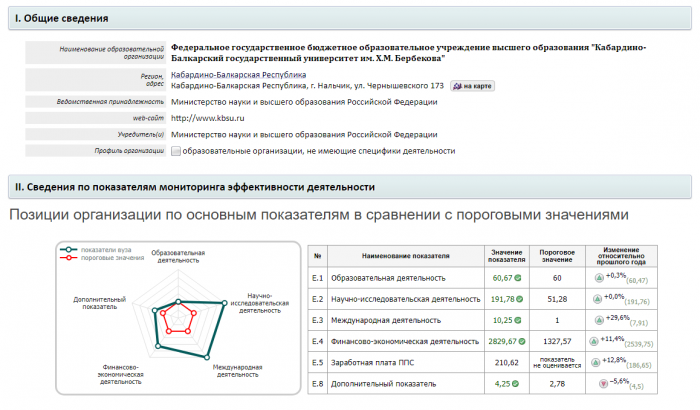
Task: Click green checkmark icon beside 191,78
Action: 519,298
